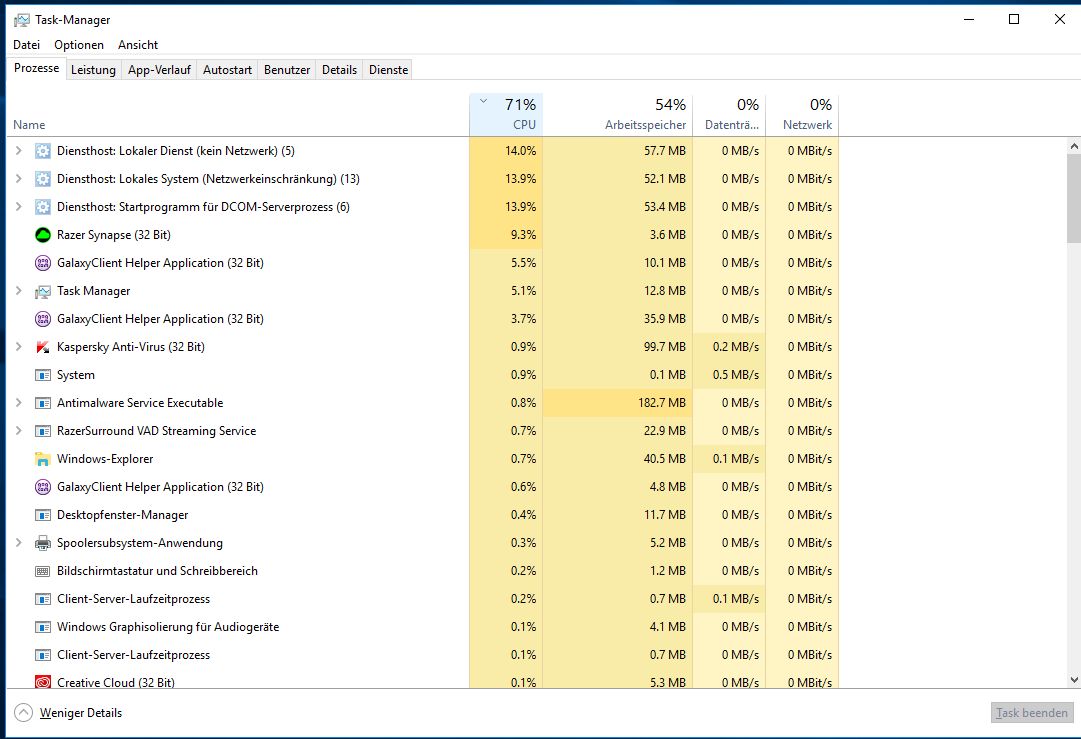Expand RazerSurround VAD Streaming Service row
The width and height of the screenshot is (1081, 739).
coord(19,431)
